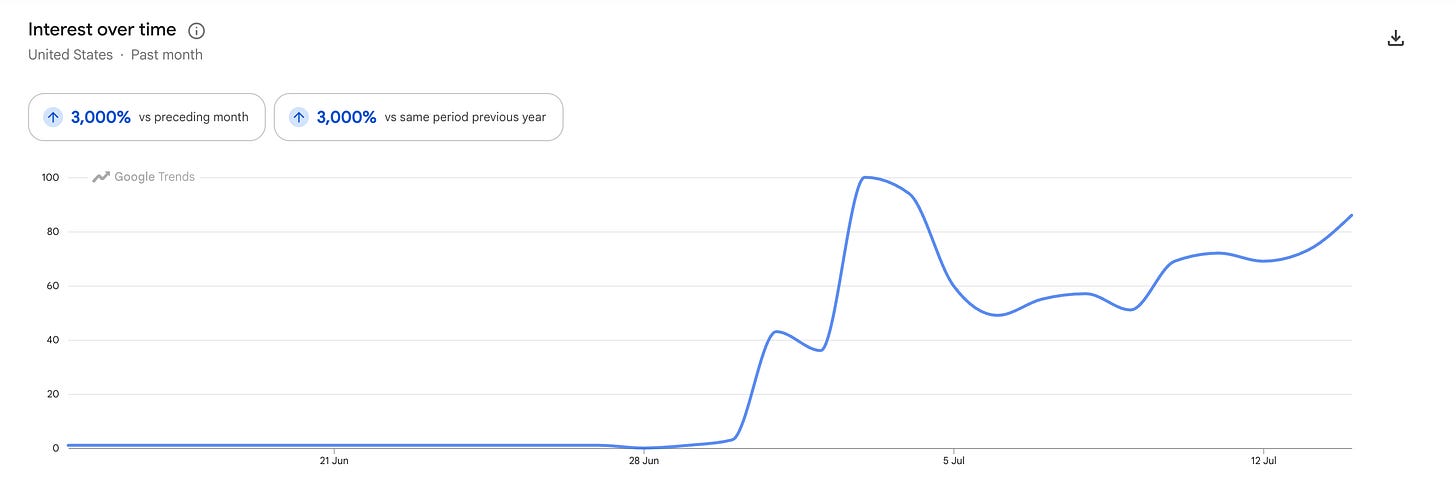Click the info icon beside Interest over time
This screenshot has width=1456, height=501.
pyautogui.click(x=197, y=31)
